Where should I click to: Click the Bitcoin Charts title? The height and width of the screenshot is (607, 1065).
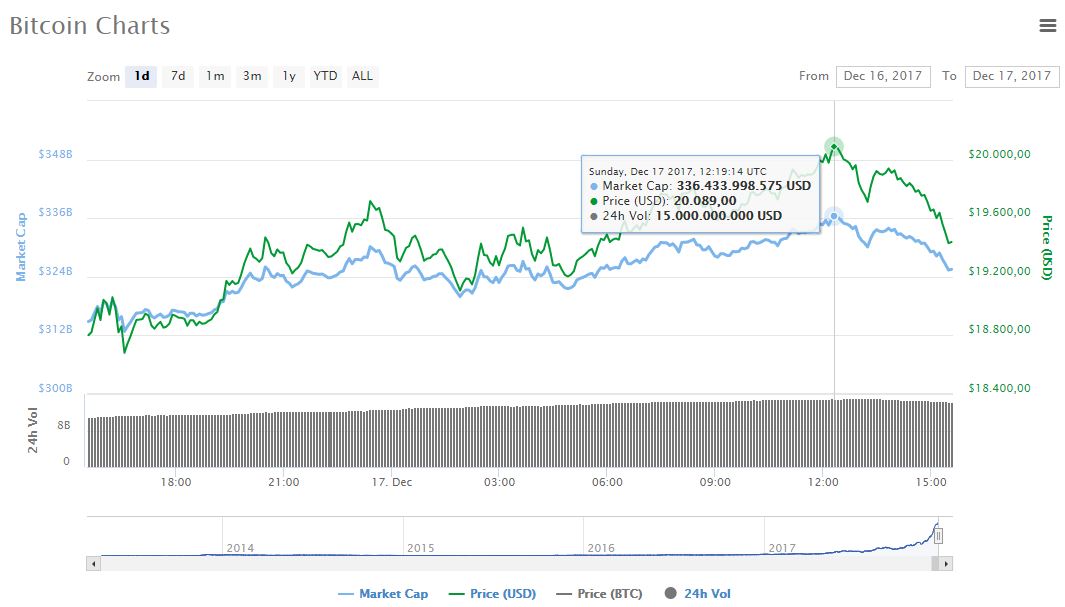coord(90,26)
